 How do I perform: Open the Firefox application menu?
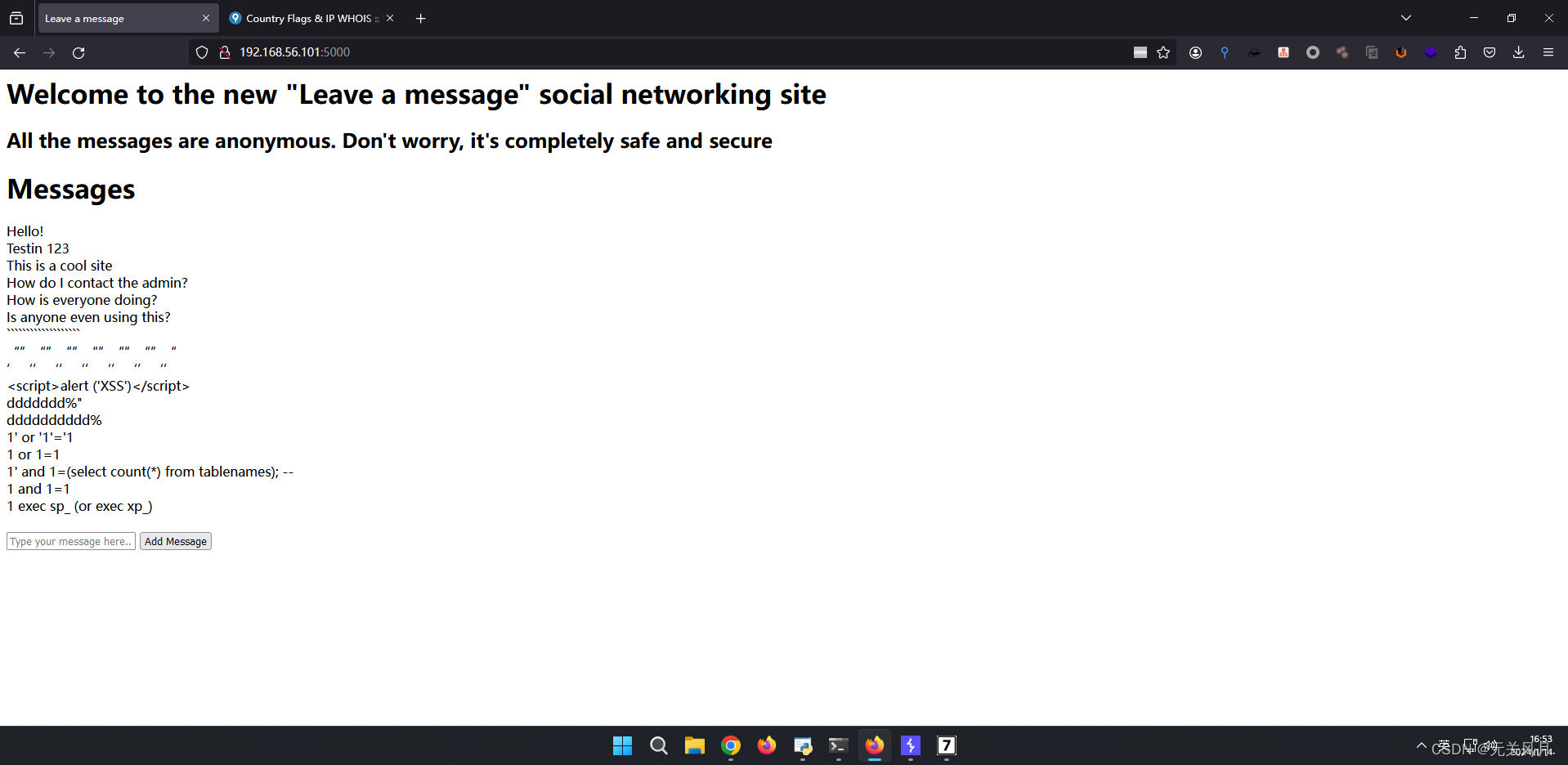click(1548, 52)
